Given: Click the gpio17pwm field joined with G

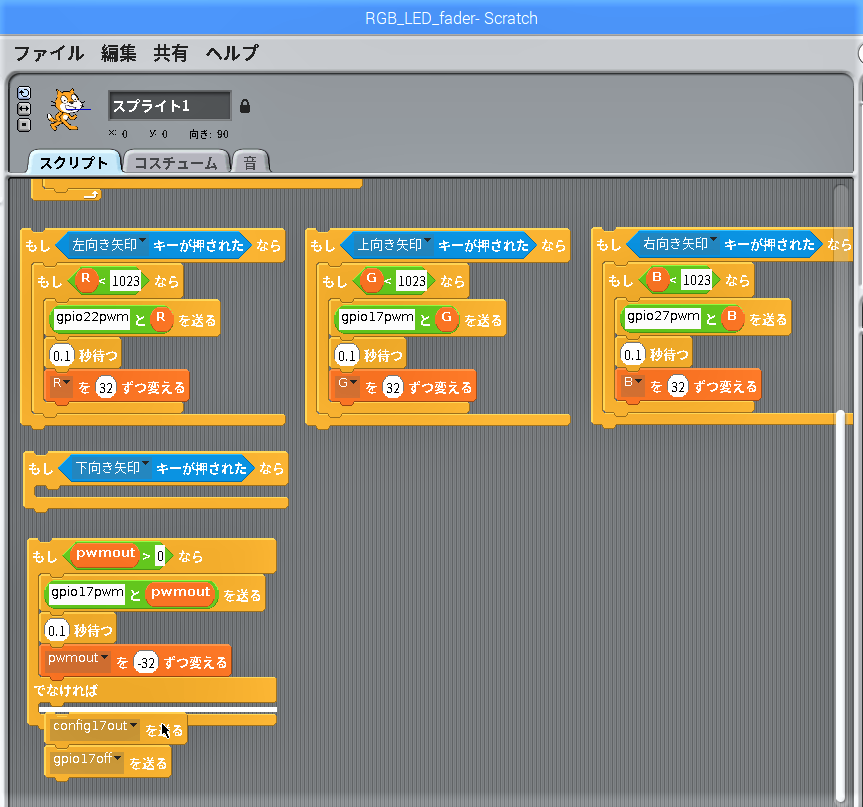Looking at the screenshot, I should [376, 318].
